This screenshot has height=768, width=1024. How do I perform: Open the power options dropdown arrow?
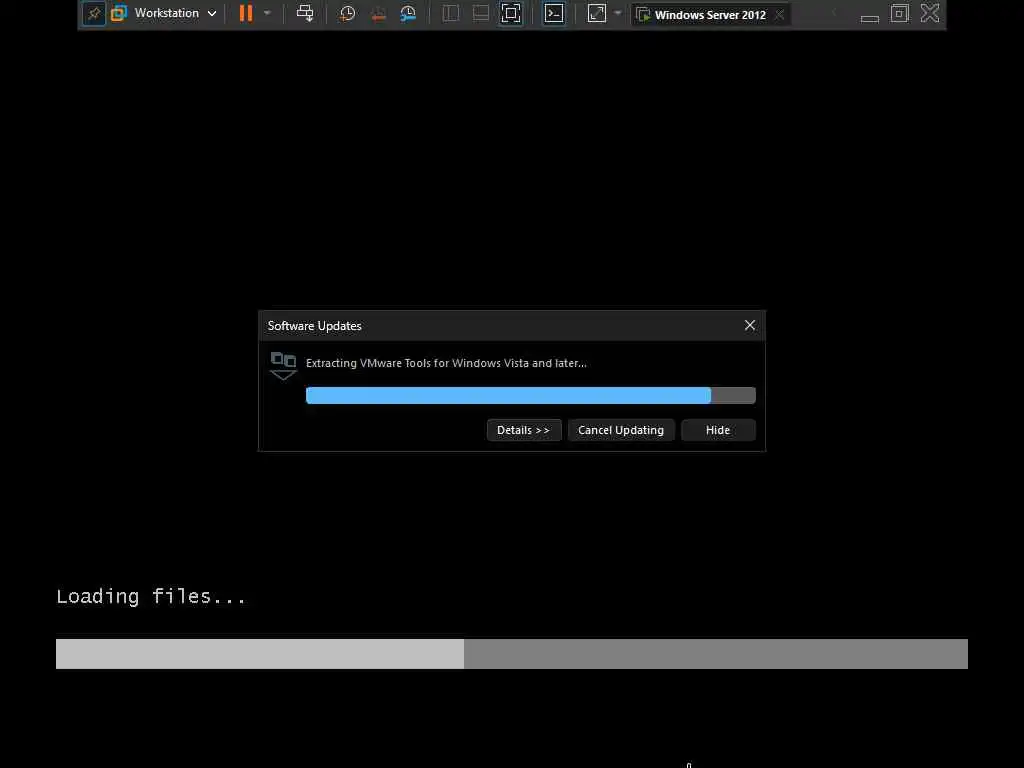point(267,13)
